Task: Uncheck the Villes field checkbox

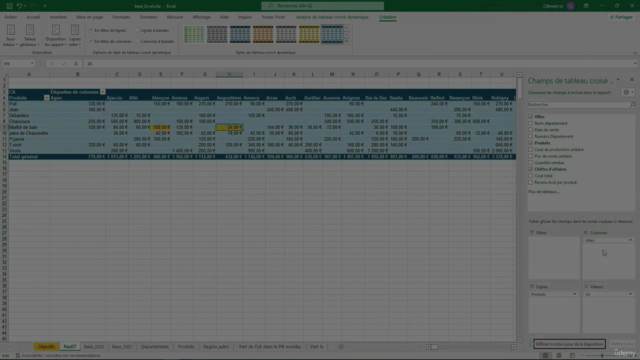Action: 531,117
